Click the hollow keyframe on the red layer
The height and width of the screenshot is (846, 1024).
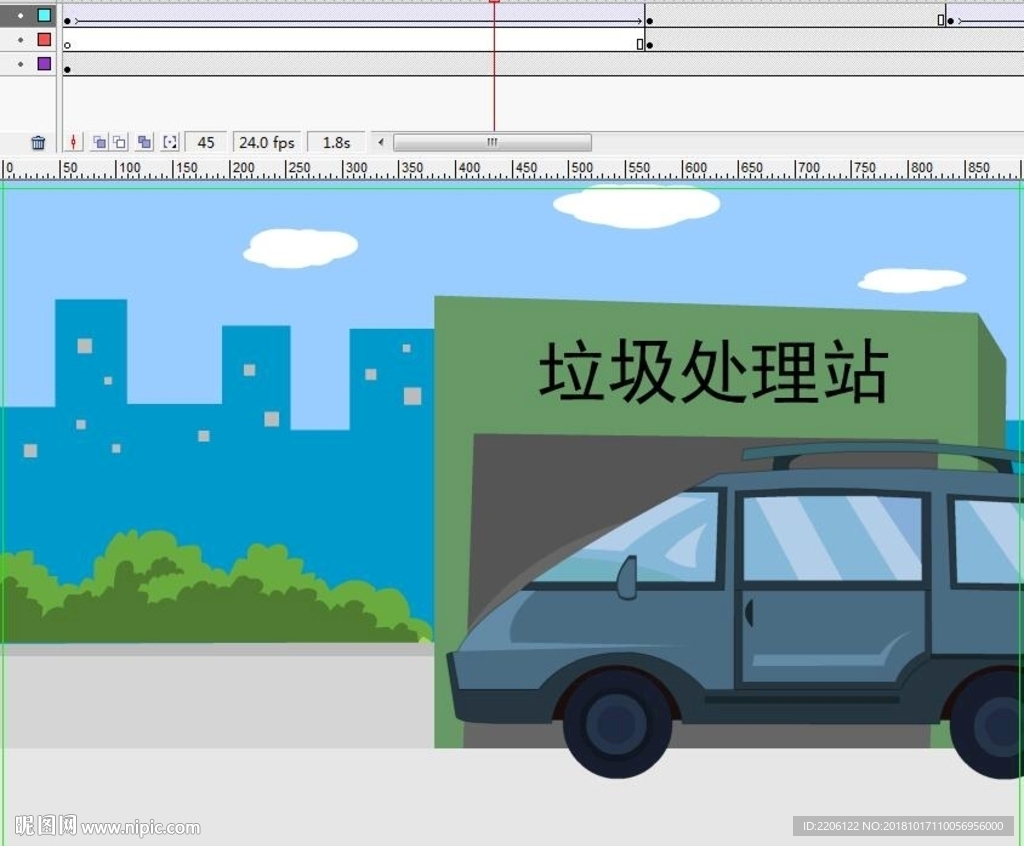[67, 44]
